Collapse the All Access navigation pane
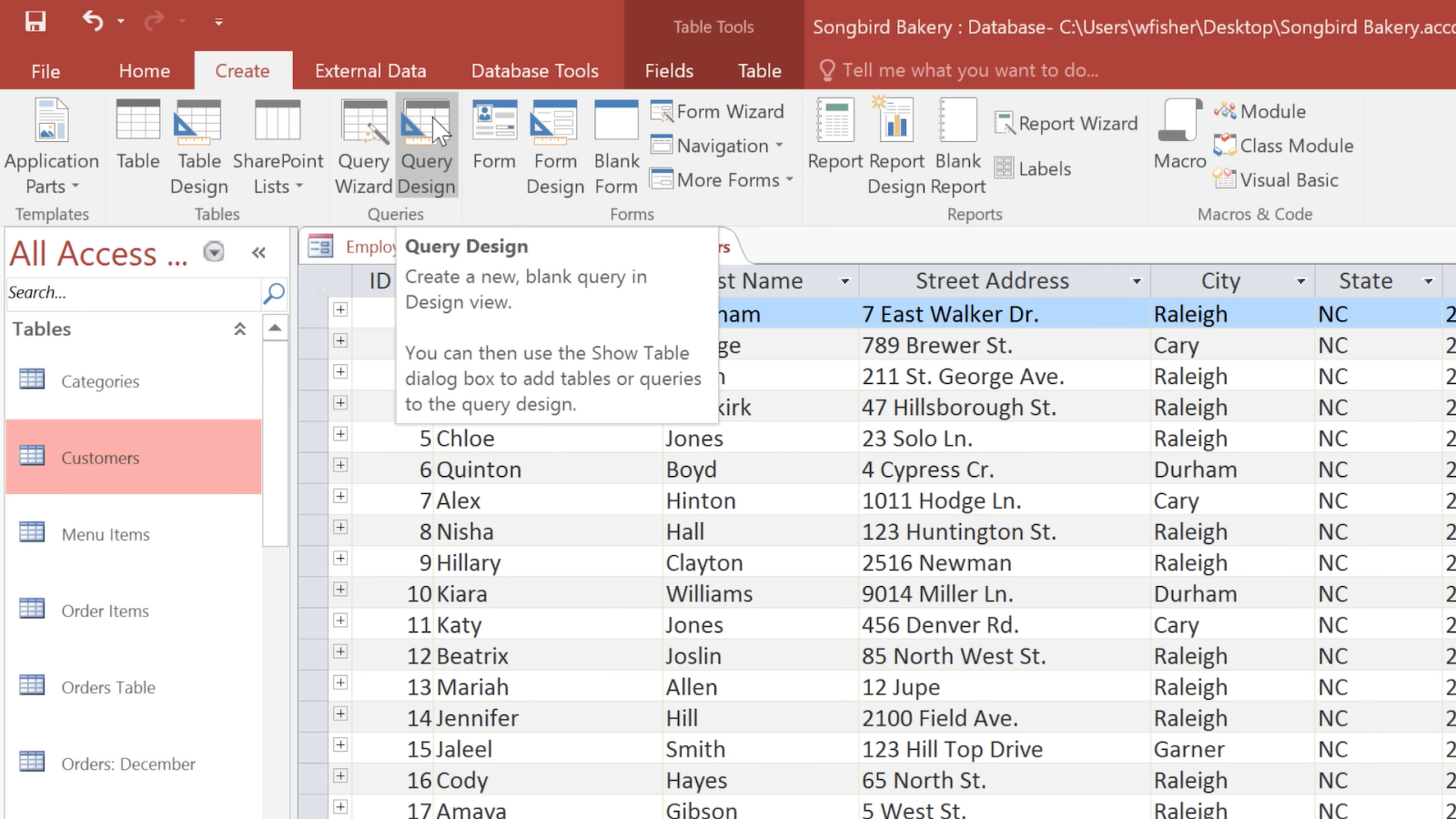 tap(258, 253)
